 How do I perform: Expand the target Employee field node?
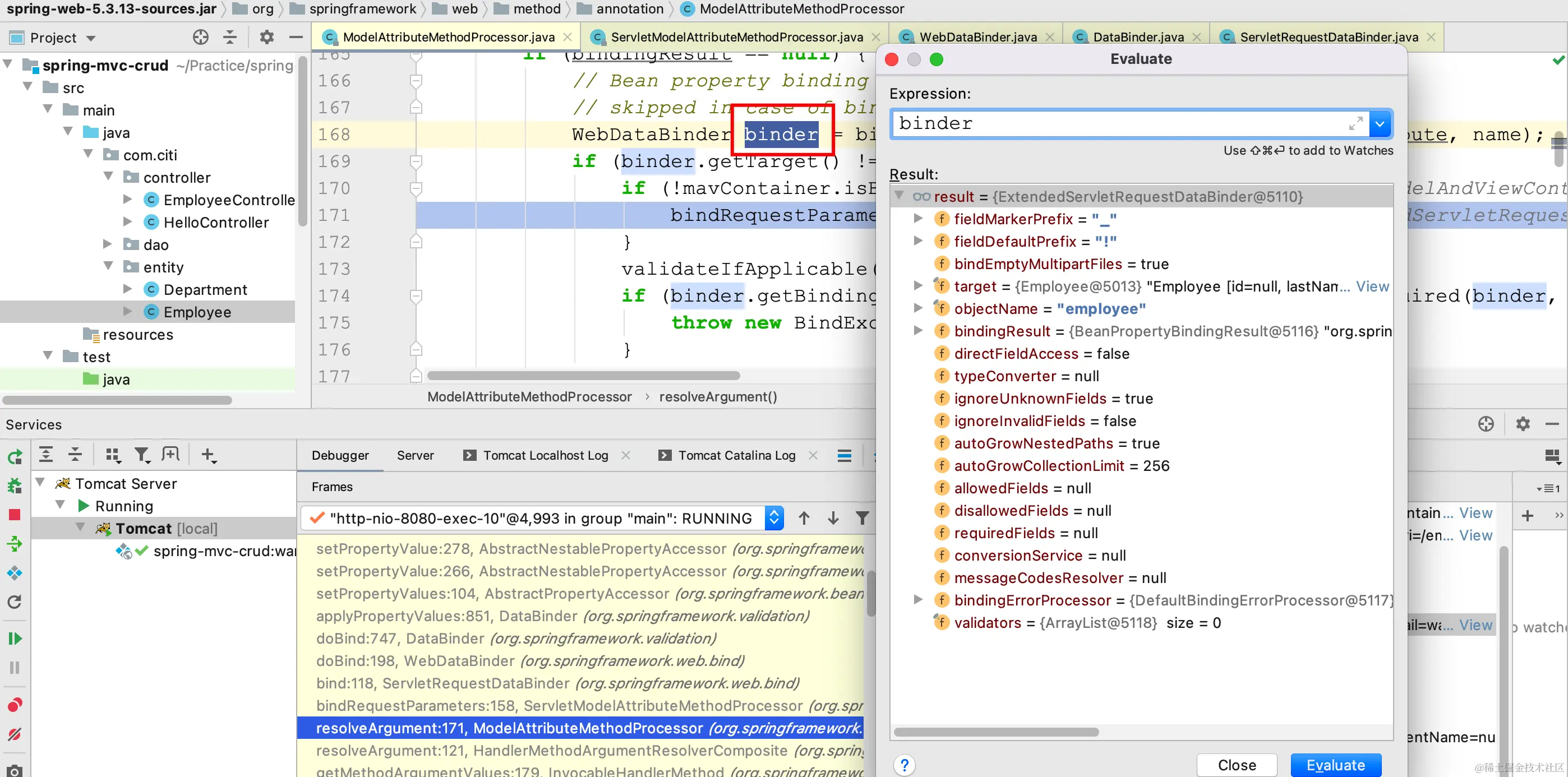(918, 285)
